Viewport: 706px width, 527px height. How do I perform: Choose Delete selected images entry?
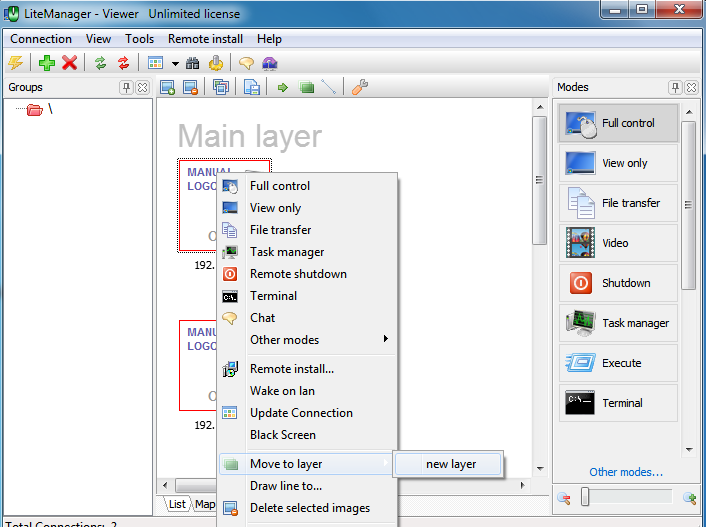[307, 508]
